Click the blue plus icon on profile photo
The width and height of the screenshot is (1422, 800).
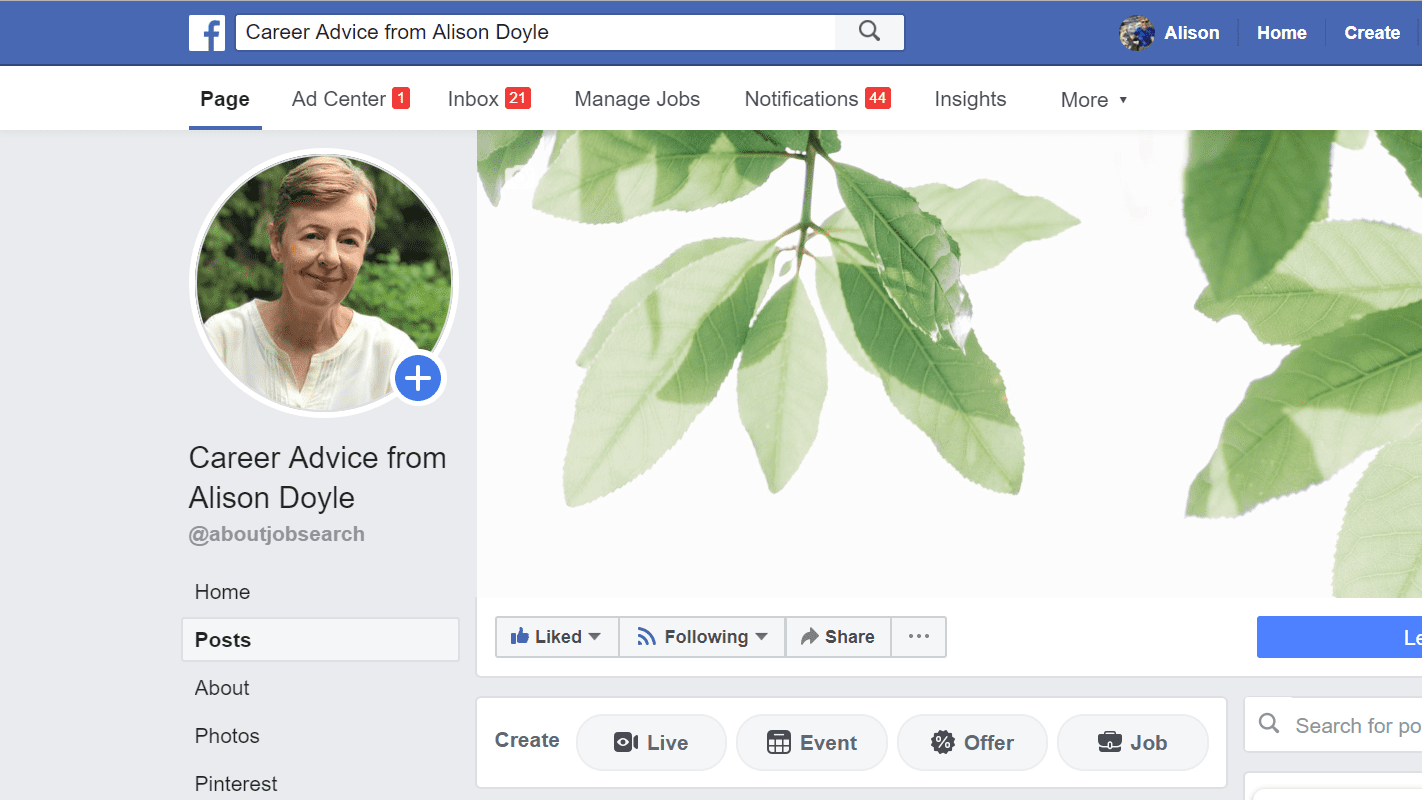(x=418, y=378)
